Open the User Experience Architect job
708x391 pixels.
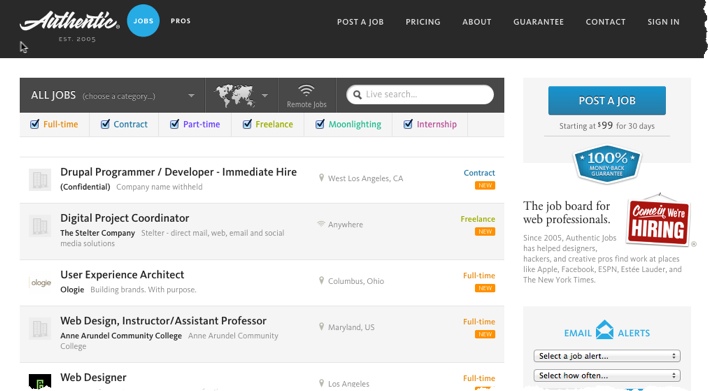(x=122, y=275)
